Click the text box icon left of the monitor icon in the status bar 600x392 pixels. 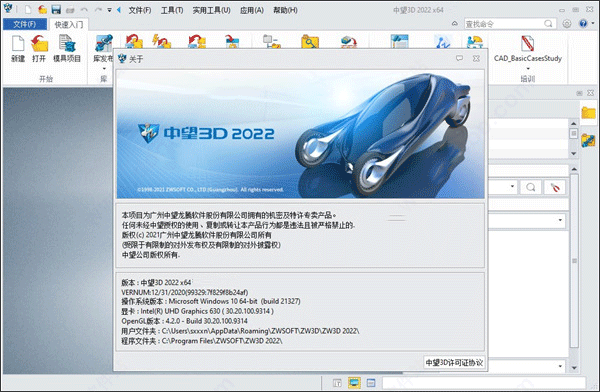[x=337, y=383]
